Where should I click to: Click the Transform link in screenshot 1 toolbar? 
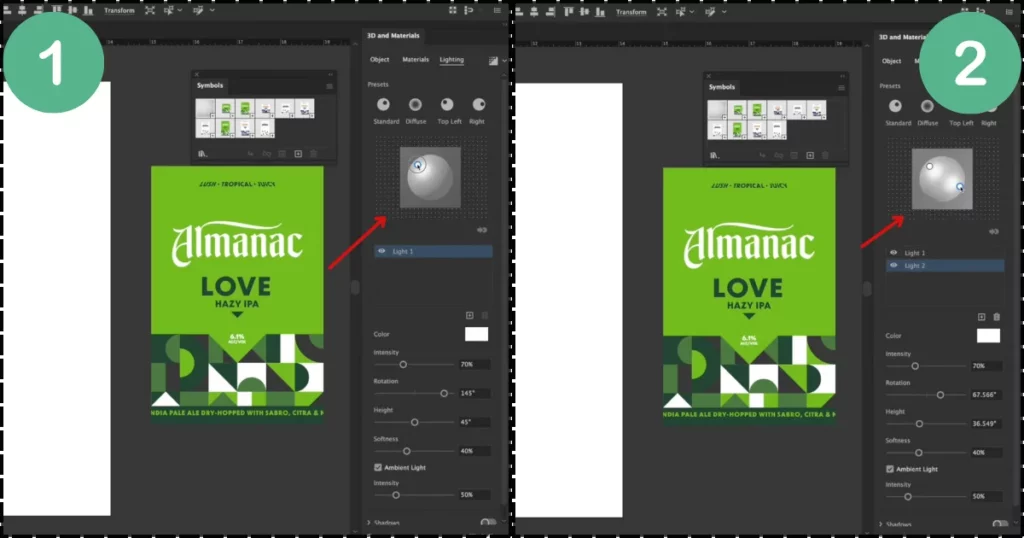119,10
